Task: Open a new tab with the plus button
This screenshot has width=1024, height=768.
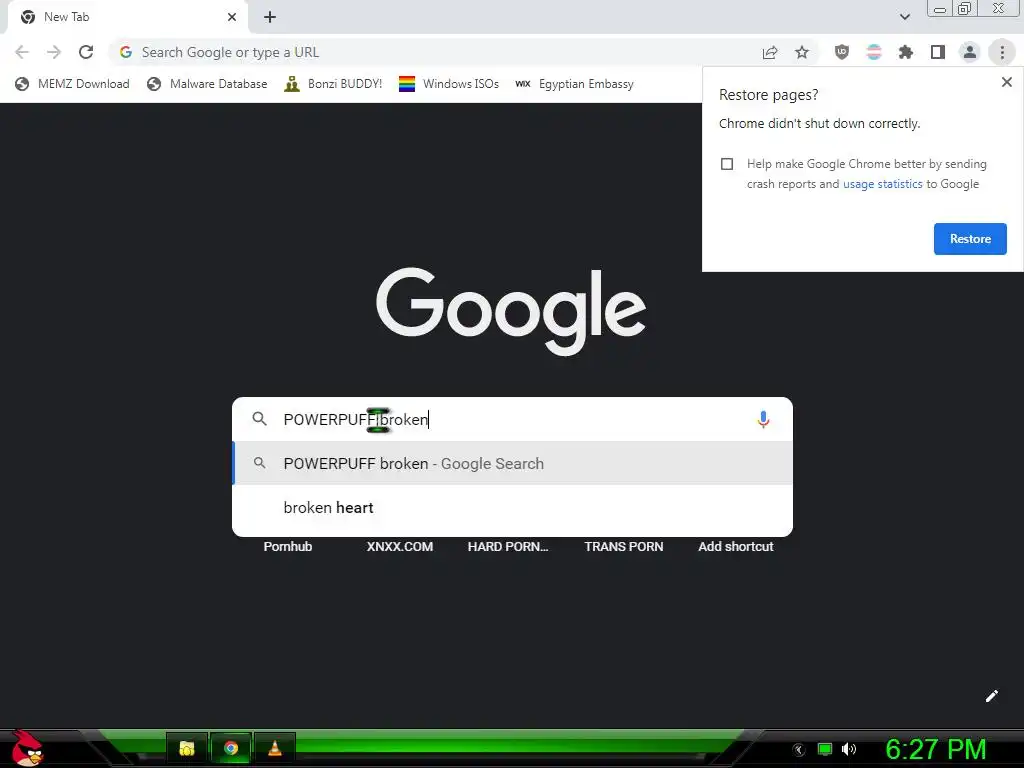Action: point(270,17)
